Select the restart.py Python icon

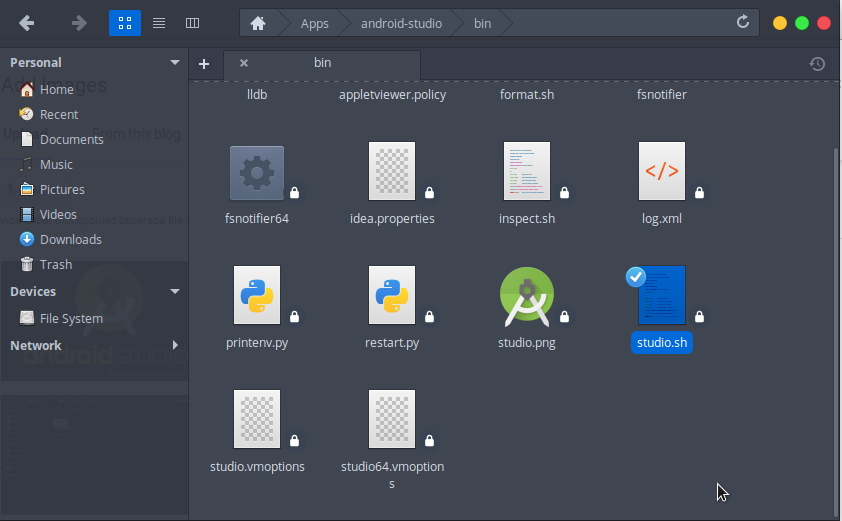click(392, 295)
